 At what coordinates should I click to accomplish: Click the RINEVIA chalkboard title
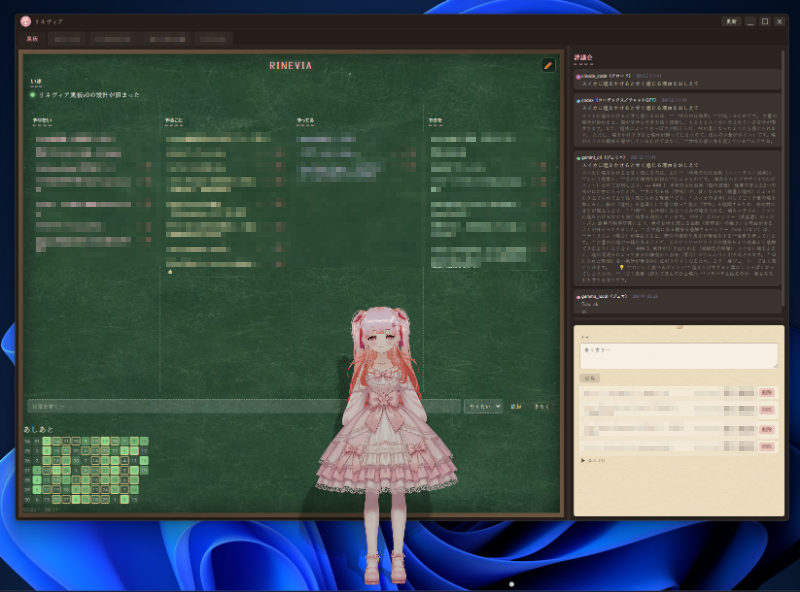pyautogui.click(x=290, y=66)
